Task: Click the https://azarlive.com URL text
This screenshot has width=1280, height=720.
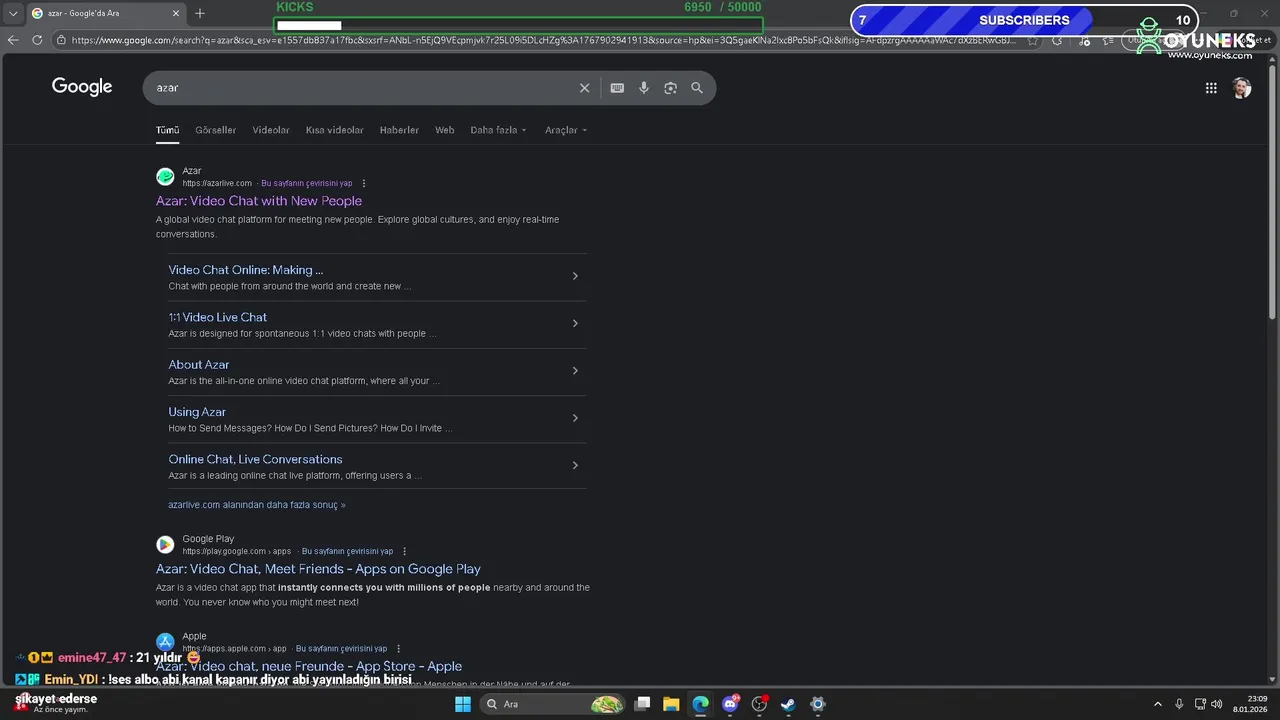Action: click(x=217, y=184)
